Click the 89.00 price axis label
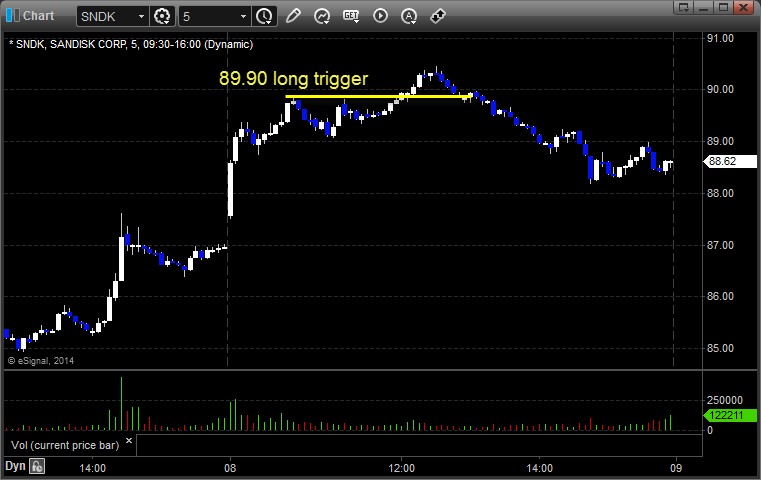 [720, 141]
